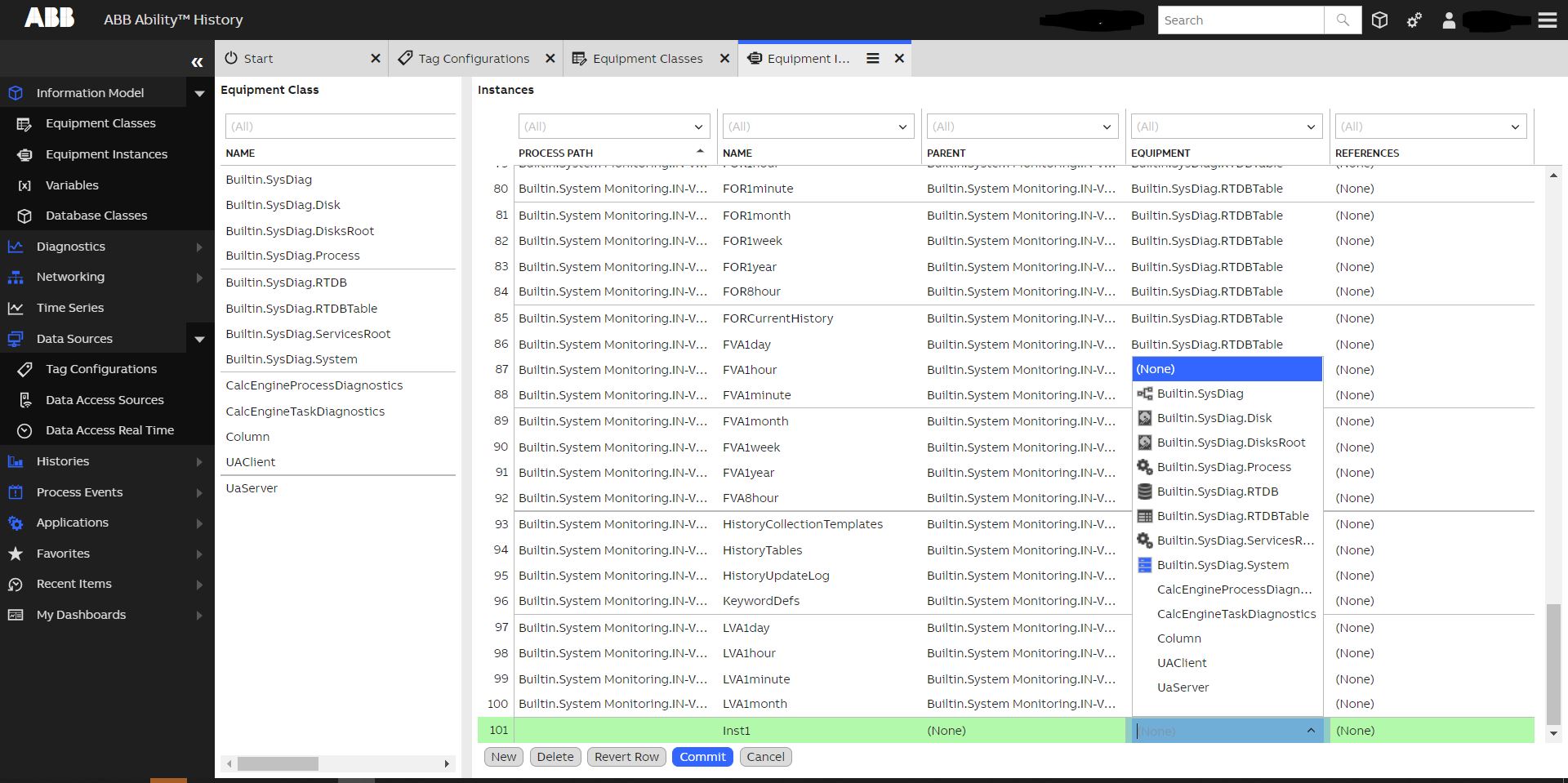This screenshot has height=783, width=1568.
Task: Choose Builtin.SysDiag.RTDB from dropdown list
Action: click(x=1227, y=492)
